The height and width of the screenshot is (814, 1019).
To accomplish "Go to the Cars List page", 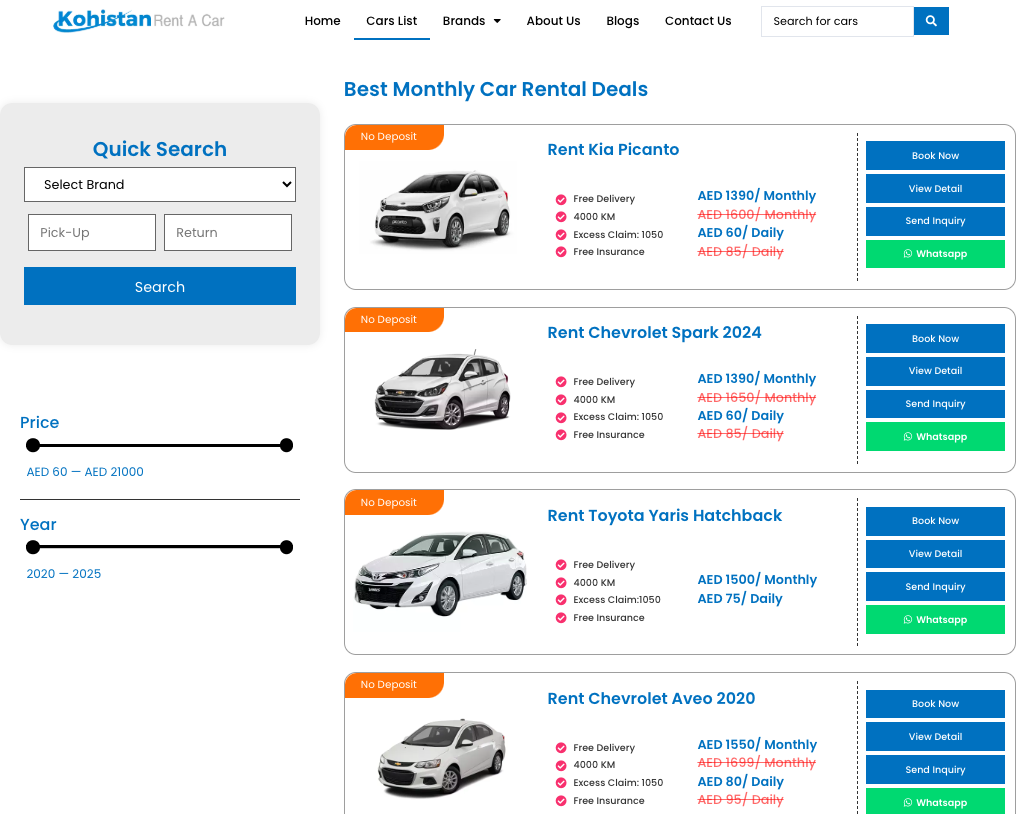I will [x=392, y=21].
